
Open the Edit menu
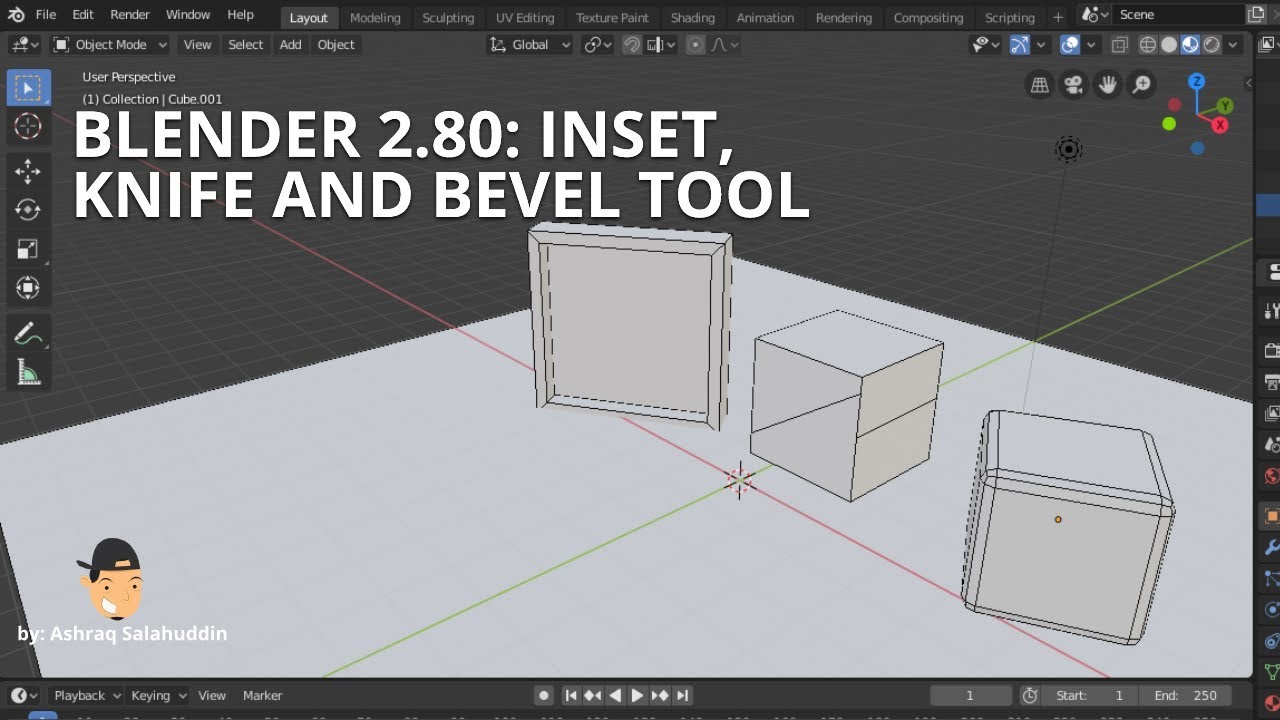click(x=83, y=15)
